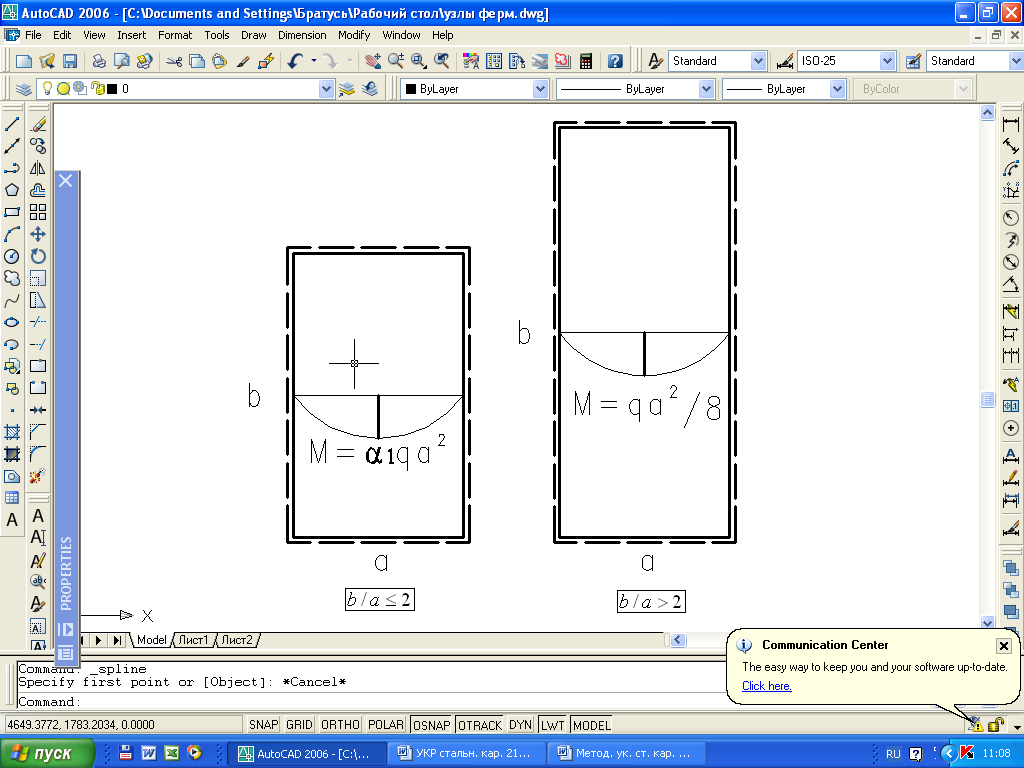Image resolution: width=1024 pixels, height=768 pixels.
Task: Switch to the Лист1 layout tab
Action: click(193, 640)
